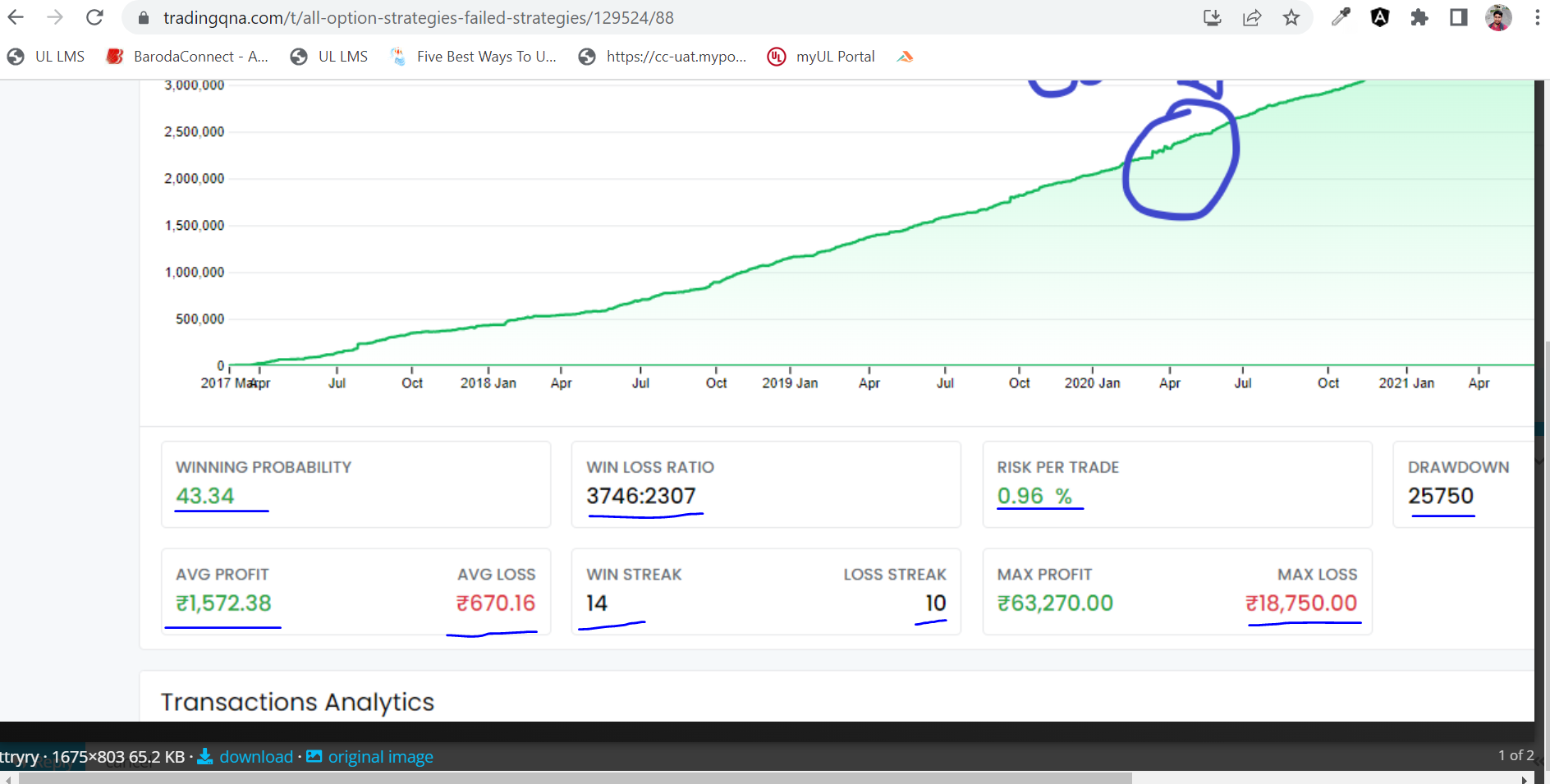
Task: Open the Chrome profile avatar
Action: (x=1498, y=17)
